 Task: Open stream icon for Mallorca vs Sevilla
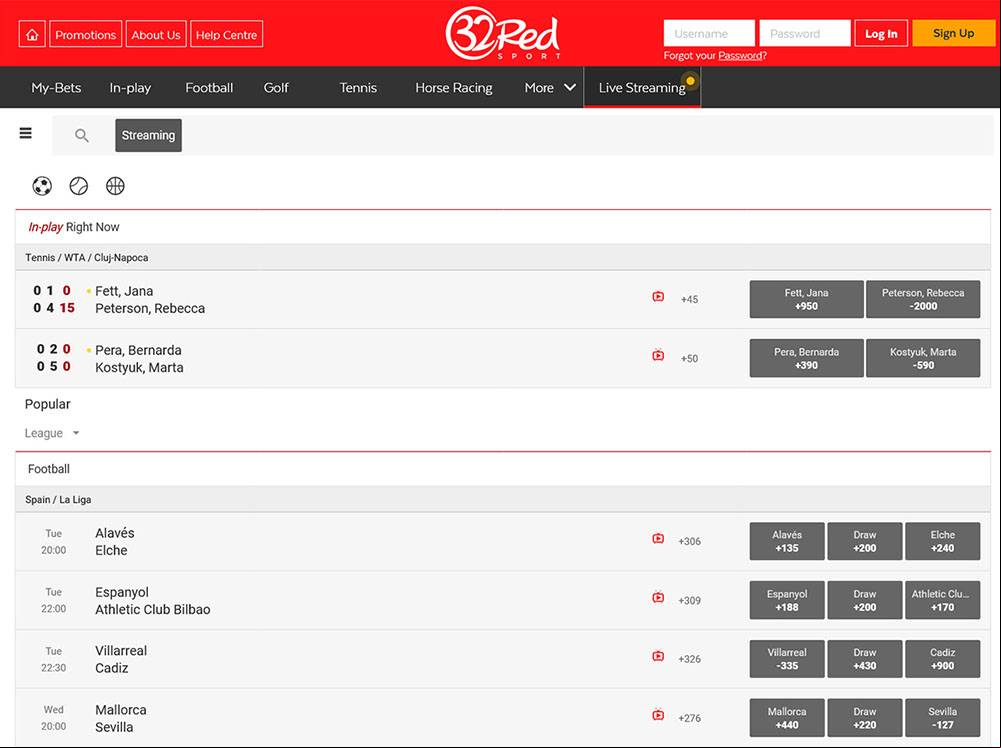[x=658, y=715]
